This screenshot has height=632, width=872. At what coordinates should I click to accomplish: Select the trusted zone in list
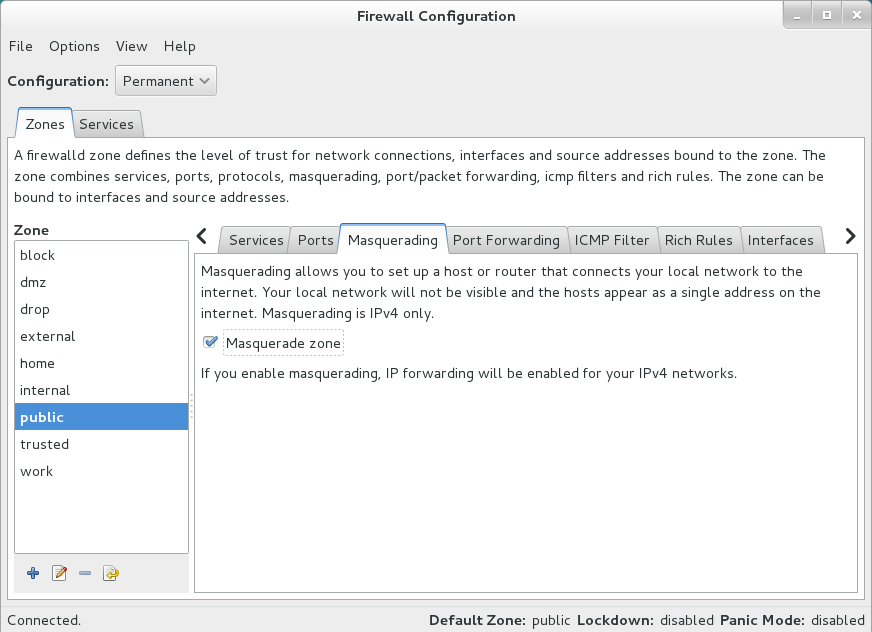point(45,444)
